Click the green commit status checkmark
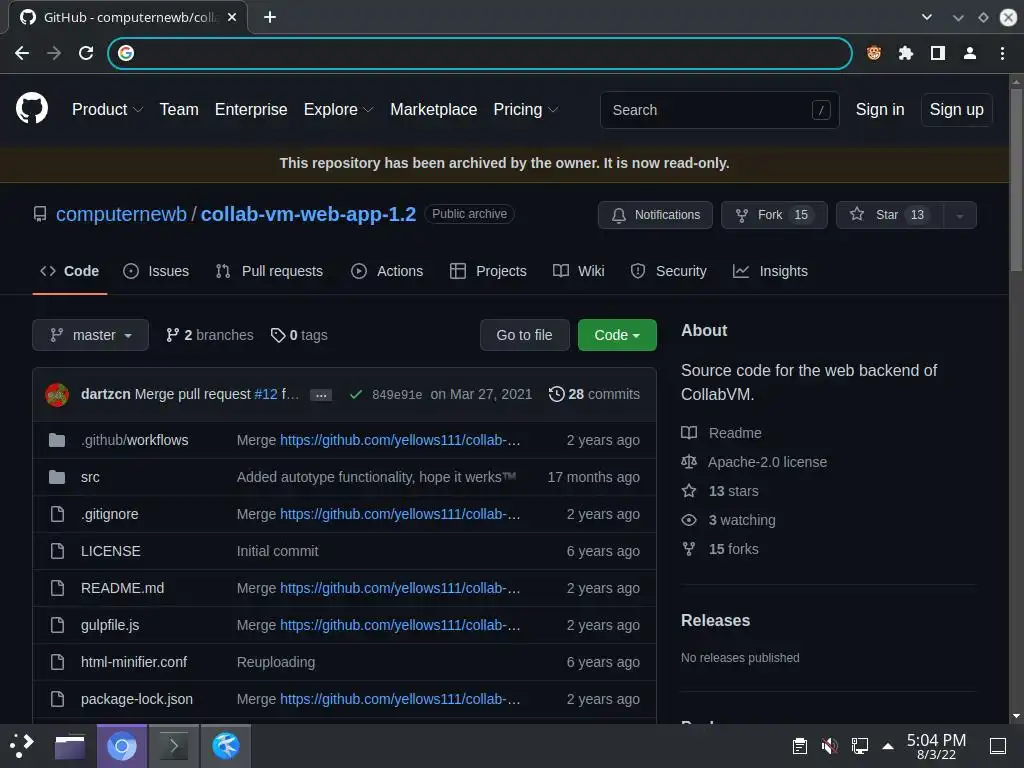This screenshot has height=768, width=1024. [356, 394]
